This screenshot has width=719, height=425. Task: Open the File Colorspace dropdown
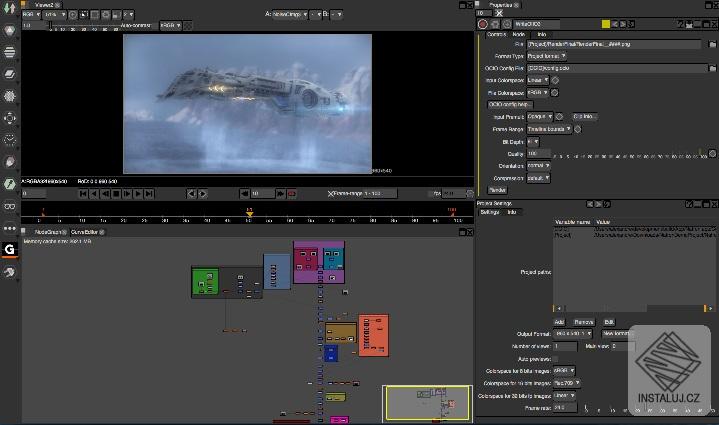(x=540, y=93)
